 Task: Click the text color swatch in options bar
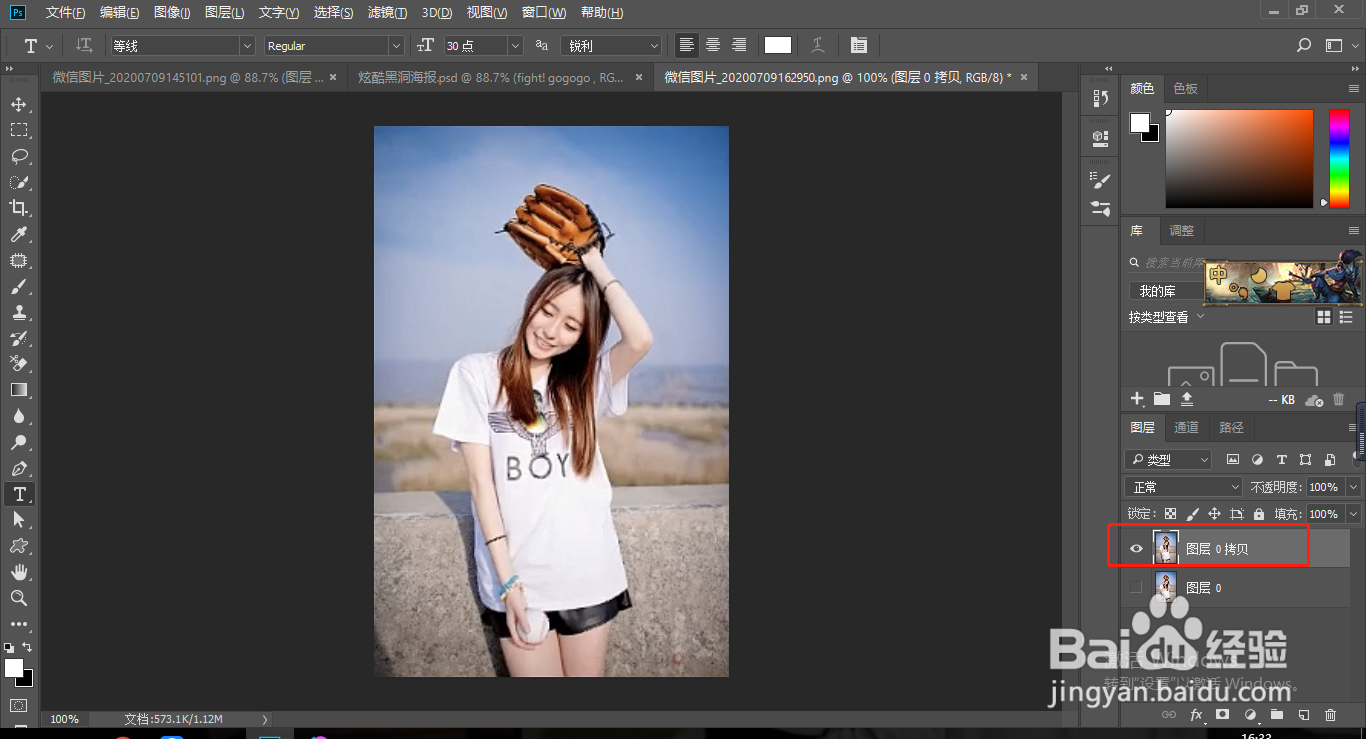pos(778,45)
